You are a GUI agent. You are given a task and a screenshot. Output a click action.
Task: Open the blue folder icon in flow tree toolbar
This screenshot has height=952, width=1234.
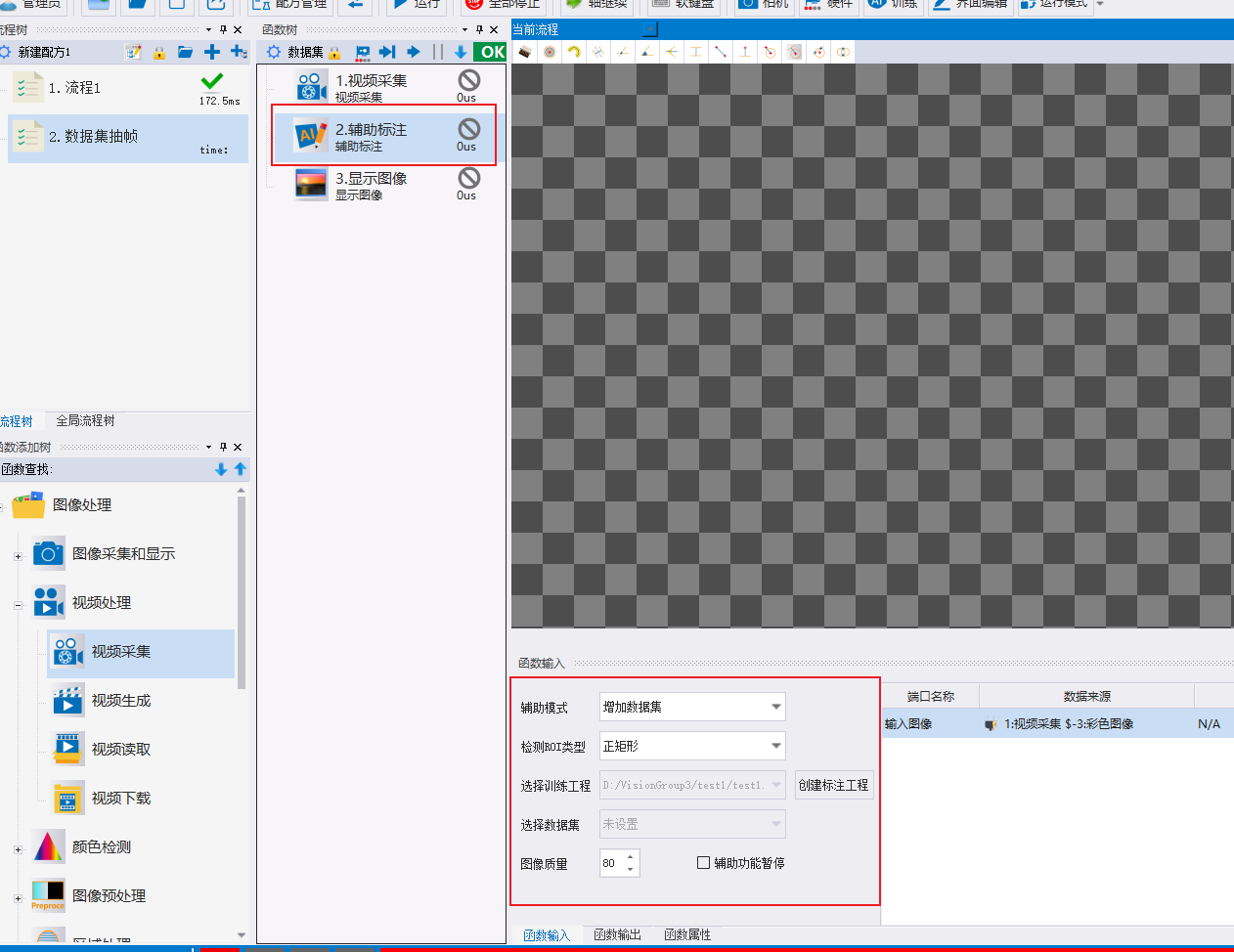click(x=185, y=52)
